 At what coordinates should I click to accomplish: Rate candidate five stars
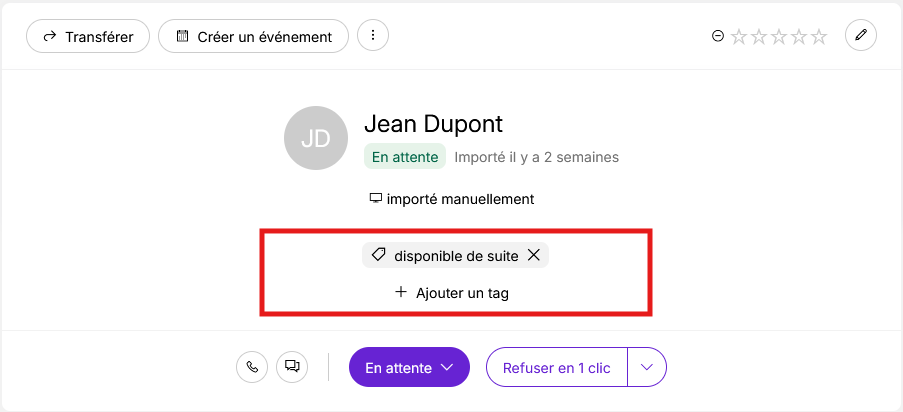coord(818,37)
